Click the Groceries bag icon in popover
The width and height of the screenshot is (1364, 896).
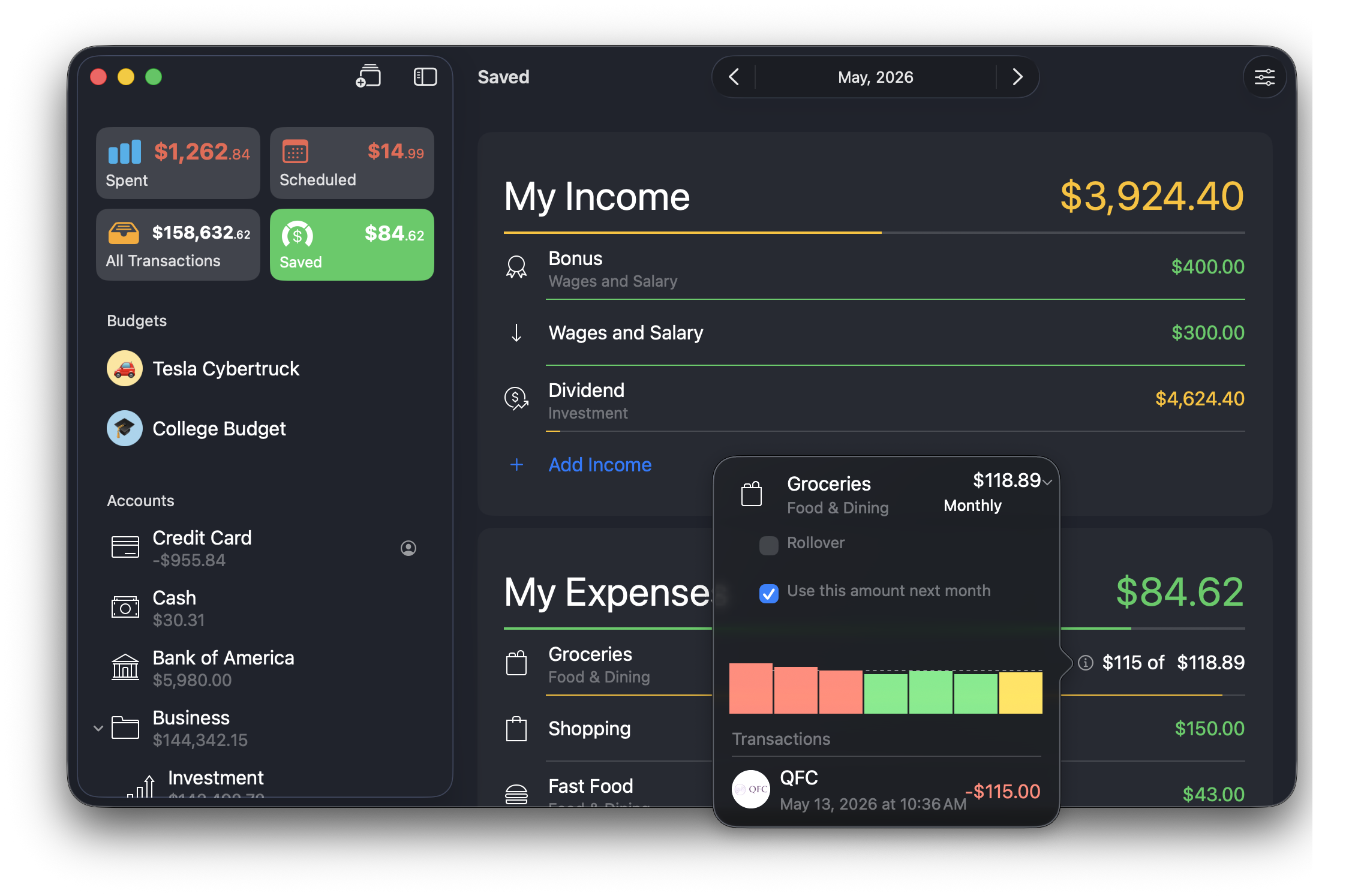click(752, 494)
